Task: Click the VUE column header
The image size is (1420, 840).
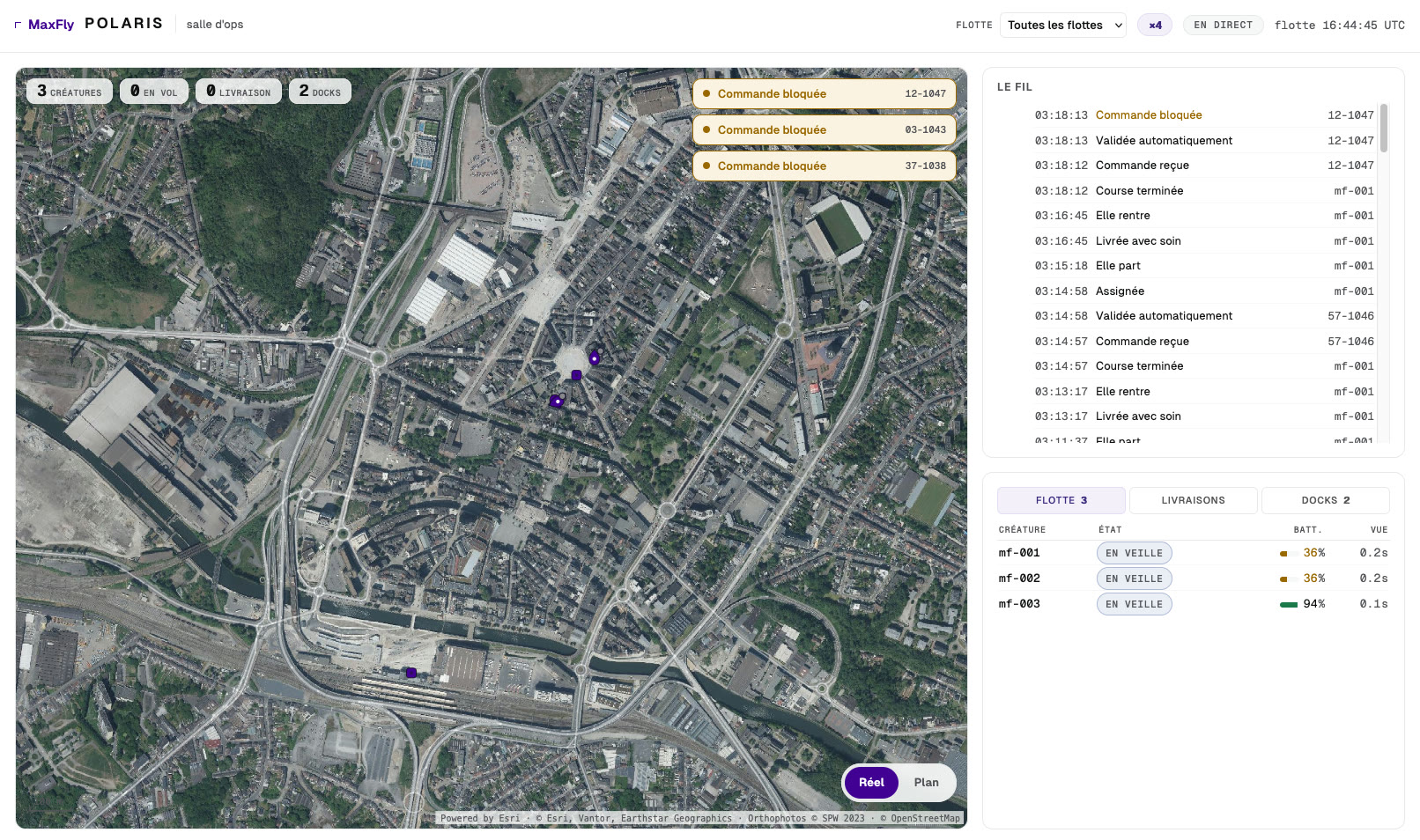Action: click(x=1379, y=530)
